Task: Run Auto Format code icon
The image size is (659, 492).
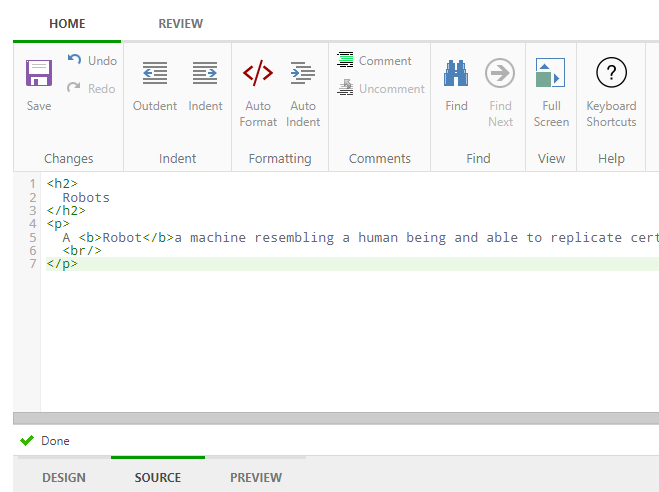Action: (x=258, y=73)
